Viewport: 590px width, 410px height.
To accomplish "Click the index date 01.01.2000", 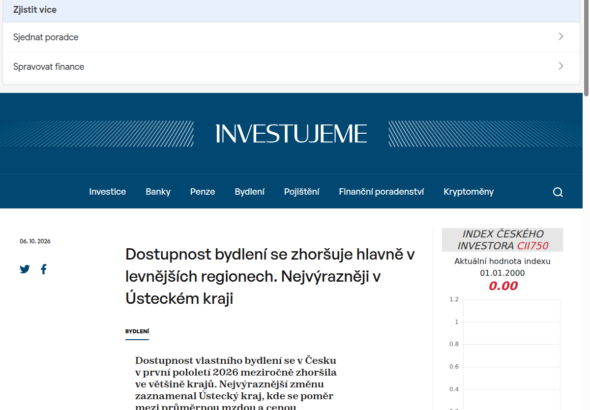I will click(502, 273).
